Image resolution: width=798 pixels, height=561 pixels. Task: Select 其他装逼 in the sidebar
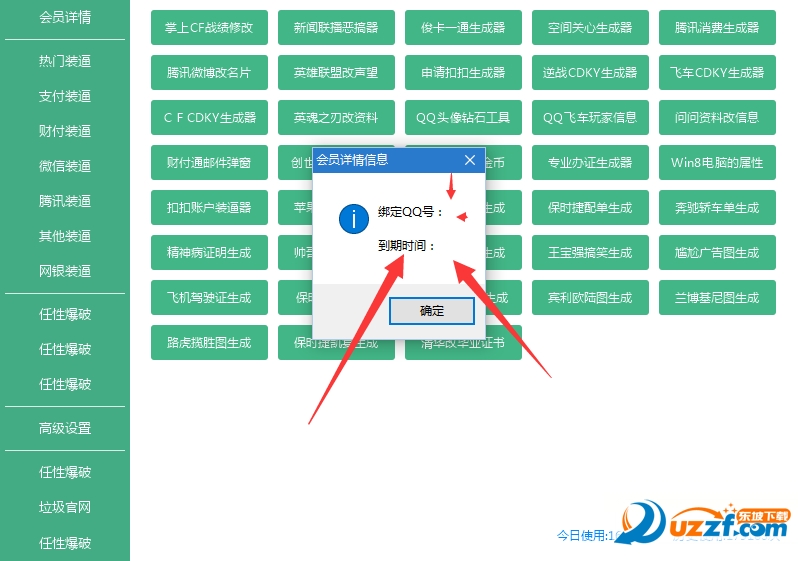65,236
